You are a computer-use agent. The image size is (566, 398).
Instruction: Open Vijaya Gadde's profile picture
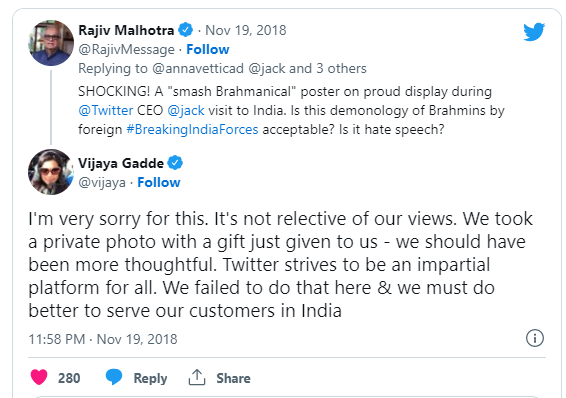[51, 172]
